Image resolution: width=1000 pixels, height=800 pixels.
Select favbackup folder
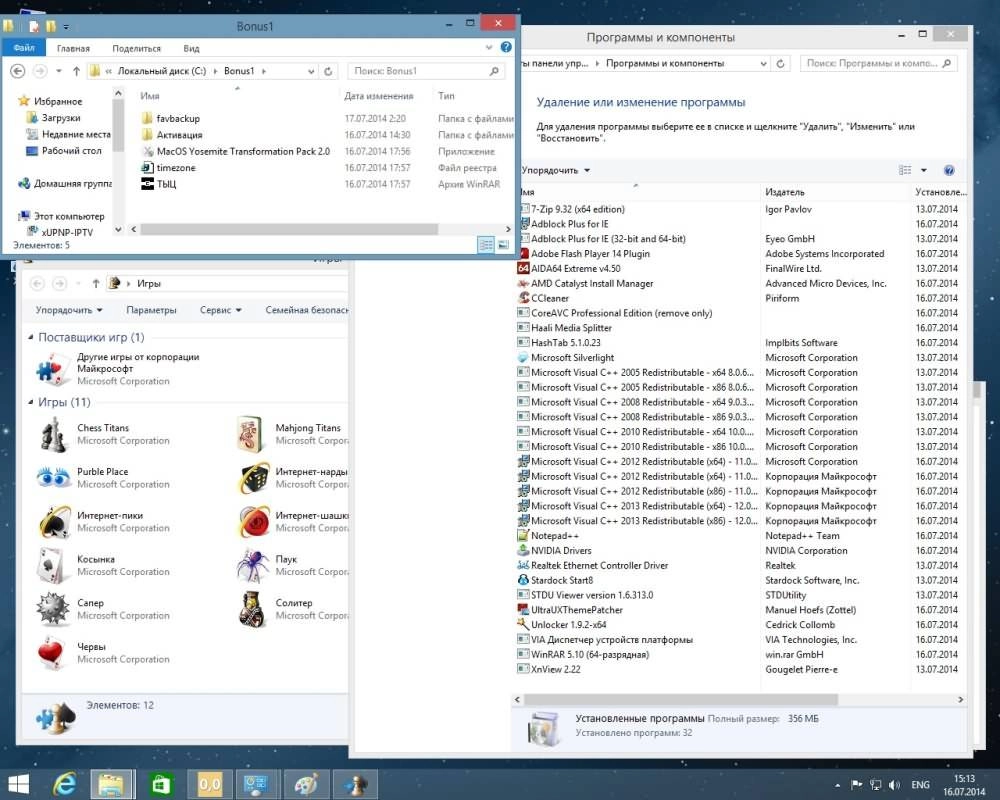click(x=178, y=119)
